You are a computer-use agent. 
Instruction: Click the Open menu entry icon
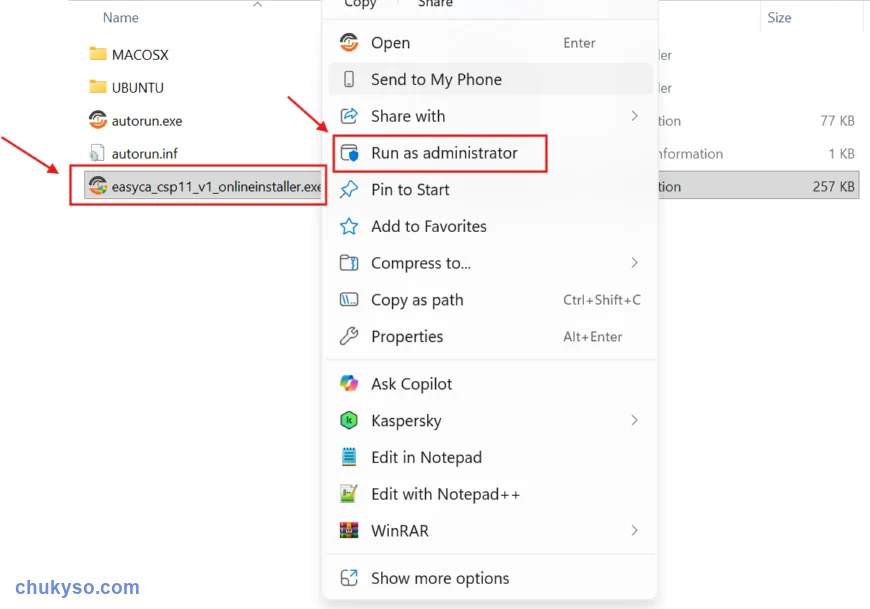(349, 43)
